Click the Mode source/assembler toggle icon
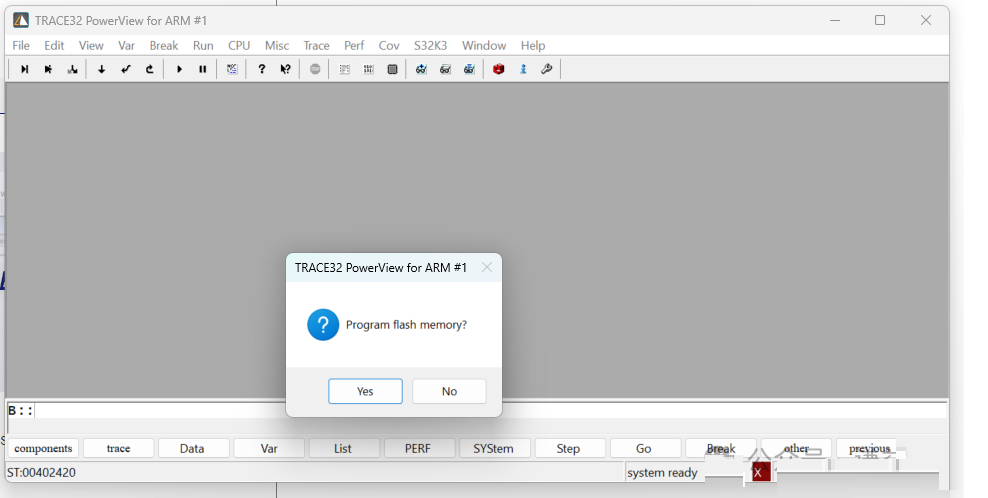Image resolution: width=988 pixels, height=498 pixels. 232,69
